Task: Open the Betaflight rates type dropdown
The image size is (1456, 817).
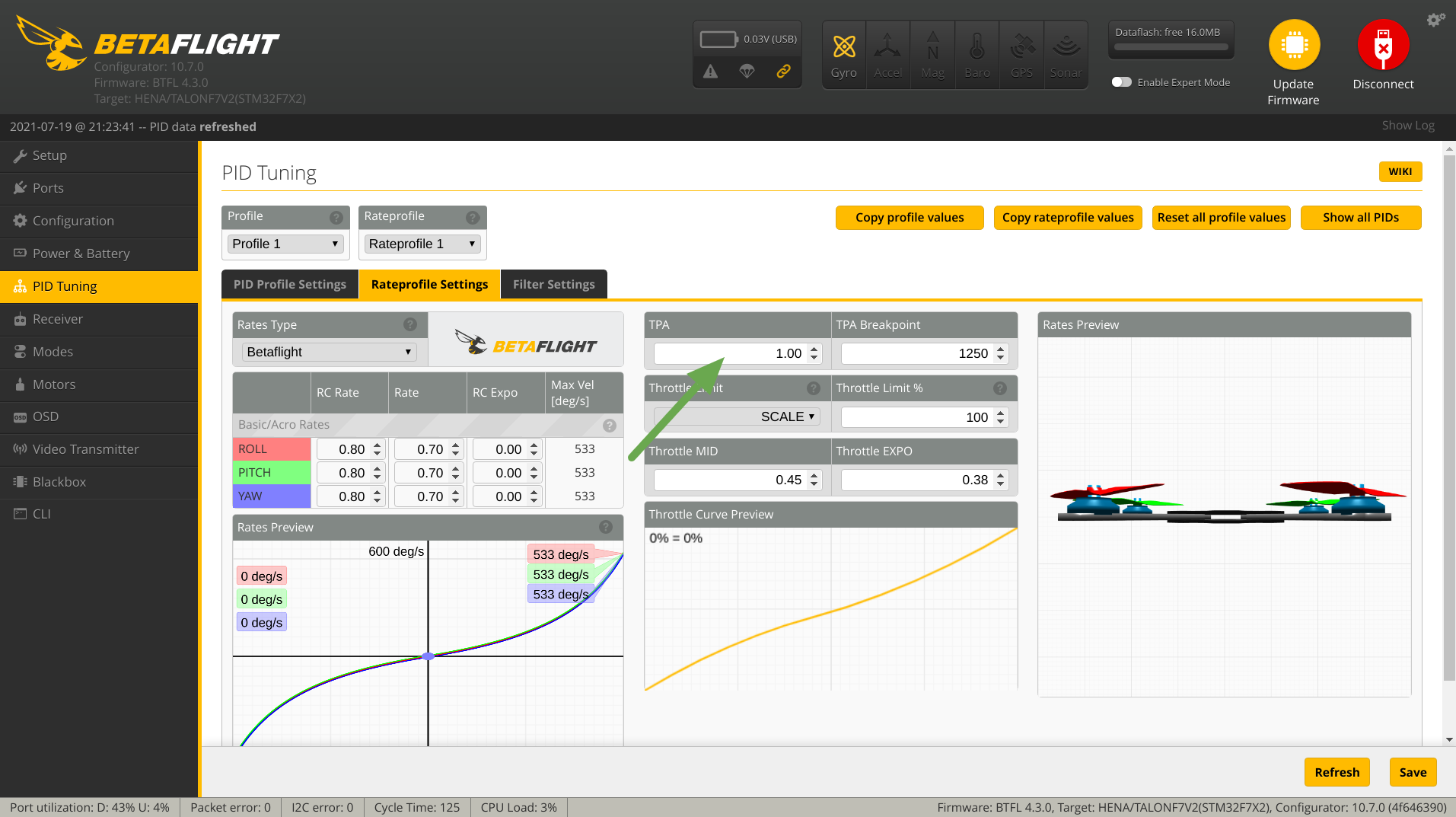Action: click(329, 352)
